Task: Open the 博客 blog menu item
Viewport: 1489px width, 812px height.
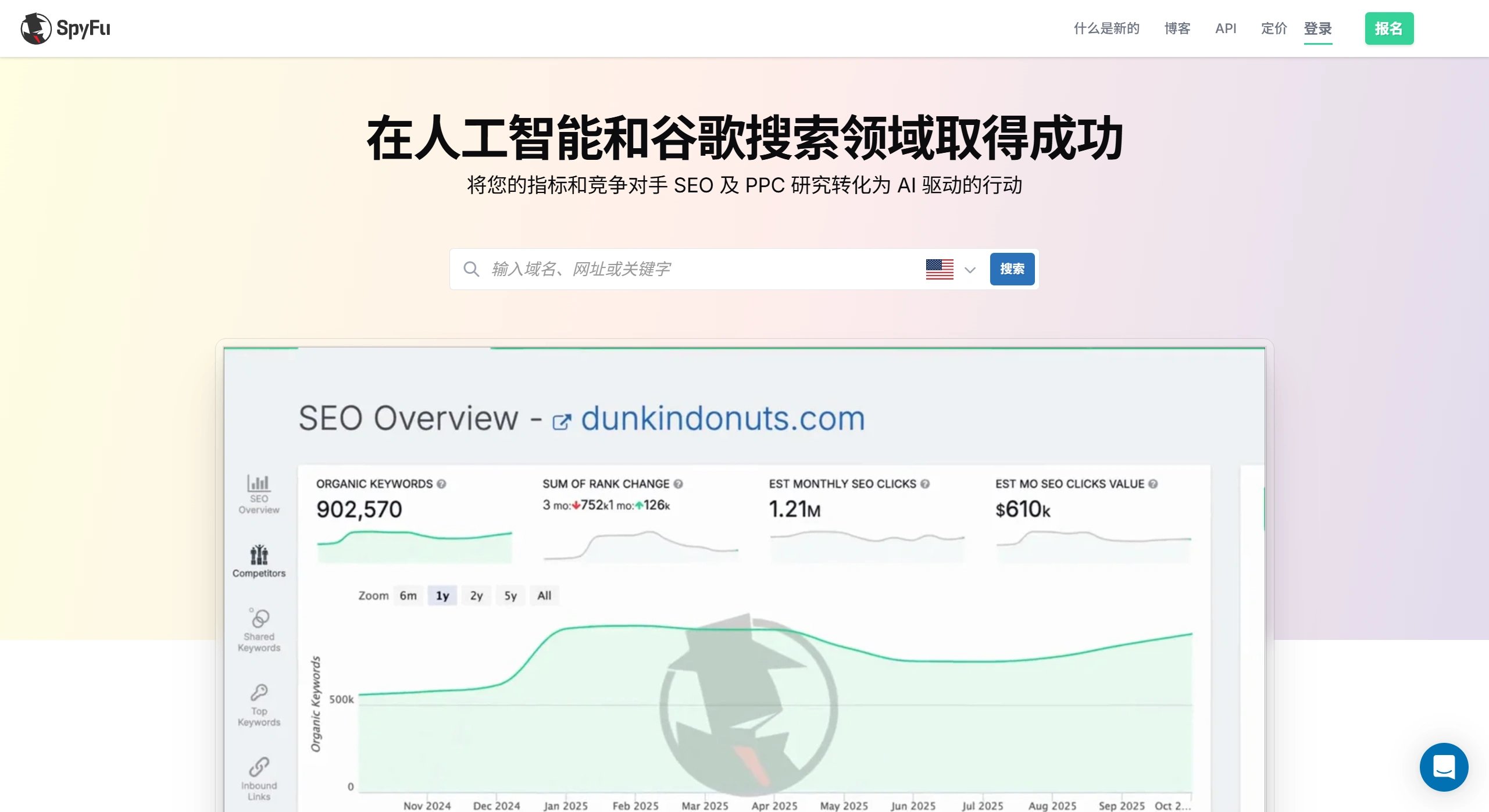Action: pos(1177,28)
